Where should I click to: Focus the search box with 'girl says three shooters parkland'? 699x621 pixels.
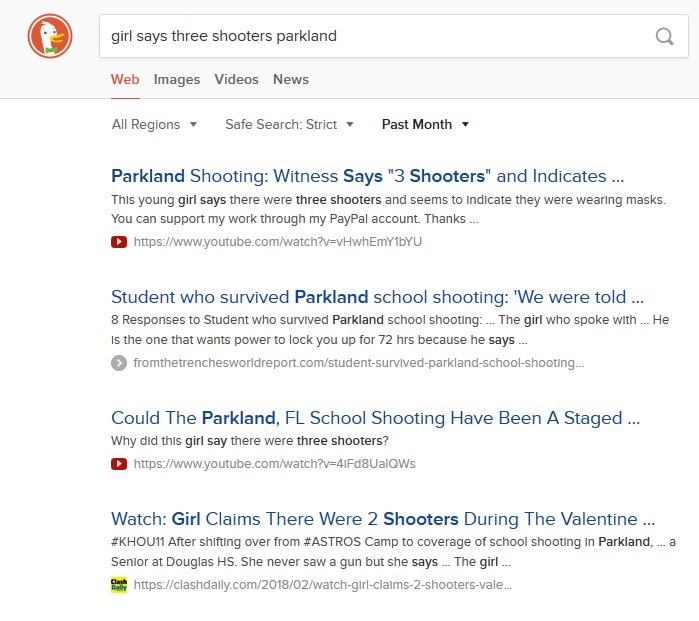click(x=394, y=36)
